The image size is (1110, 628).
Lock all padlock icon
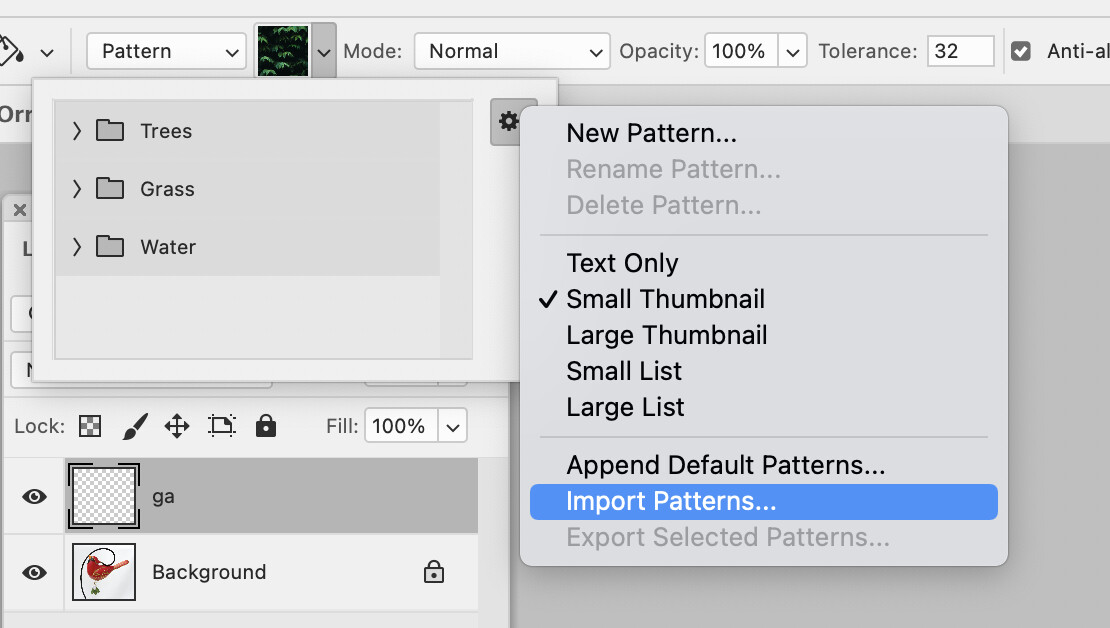tap(266, 426)
